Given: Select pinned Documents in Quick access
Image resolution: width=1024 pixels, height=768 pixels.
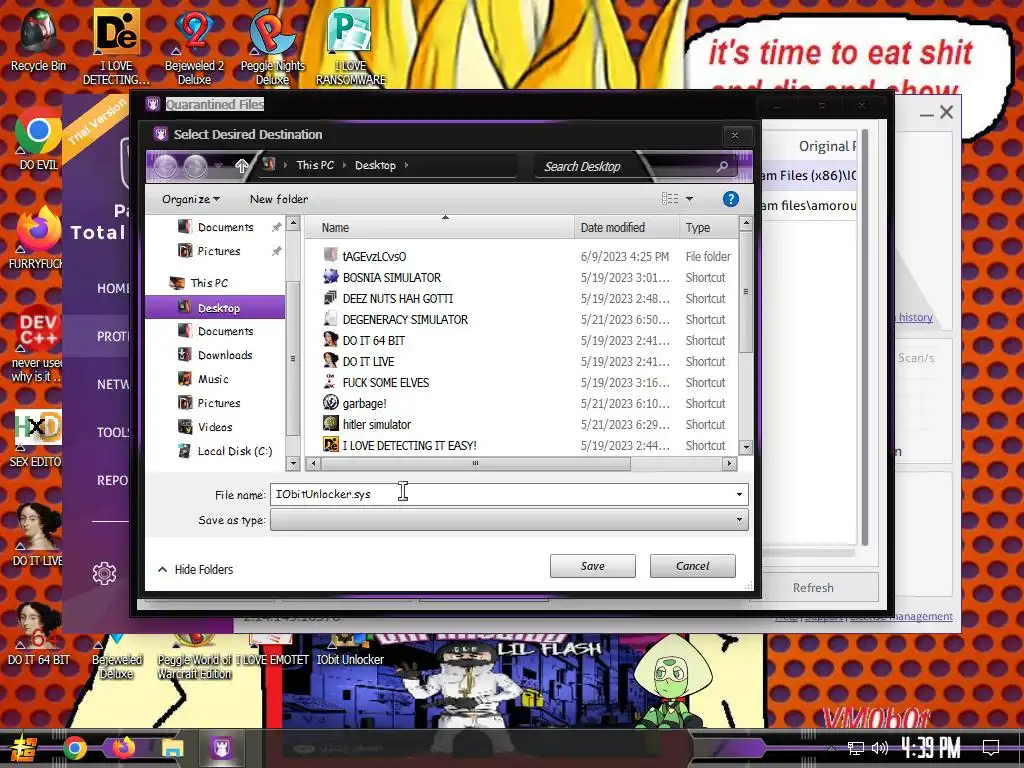Looking at the screenshot, I should pyautogui.click(x=225, y=227).
